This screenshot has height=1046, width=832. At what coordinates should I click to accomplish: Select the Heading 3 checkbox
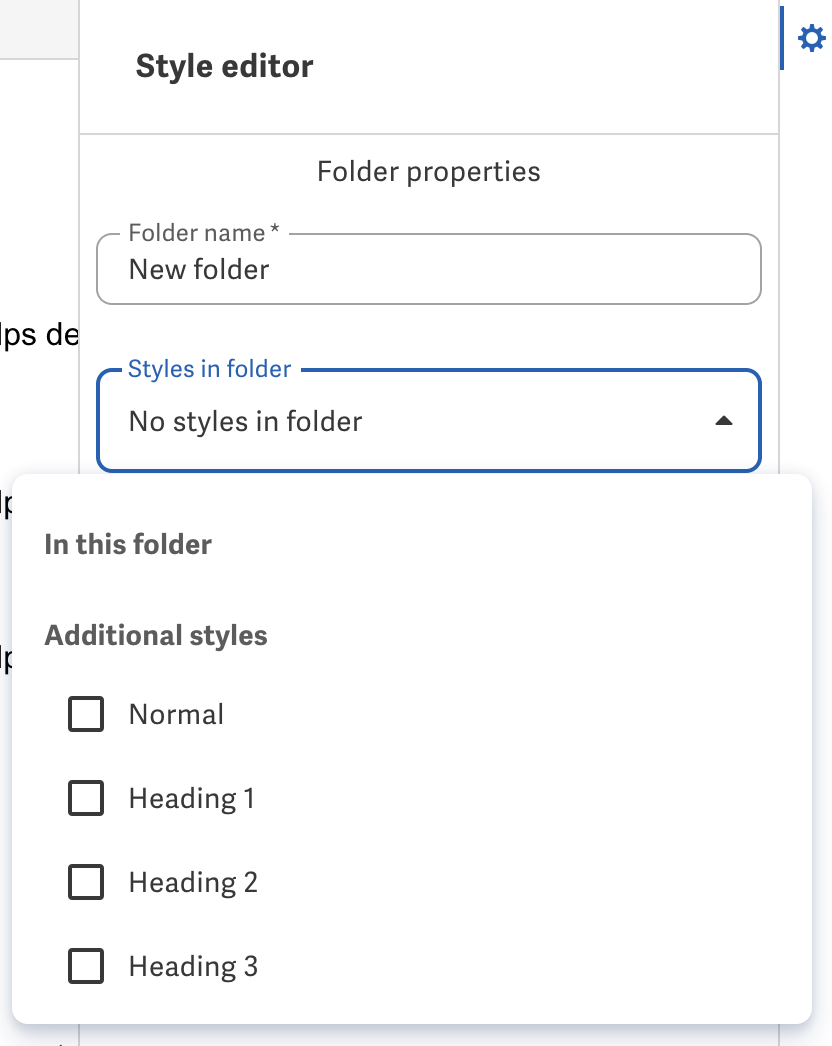point(86,966)
